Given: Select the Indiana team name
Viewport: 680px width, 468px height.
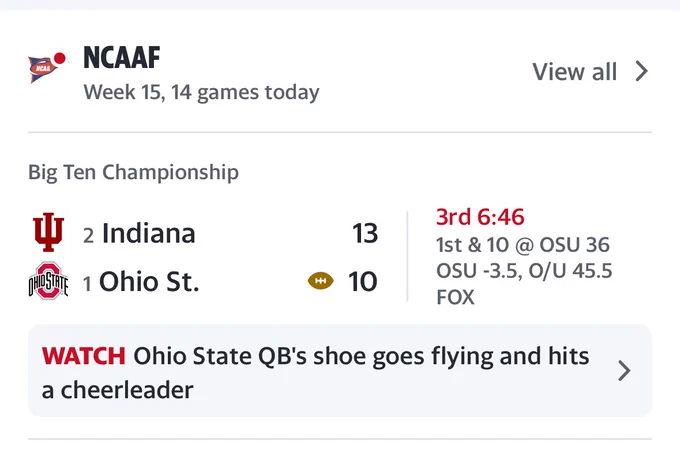Looking at the screenshot, I should (149, 233).
